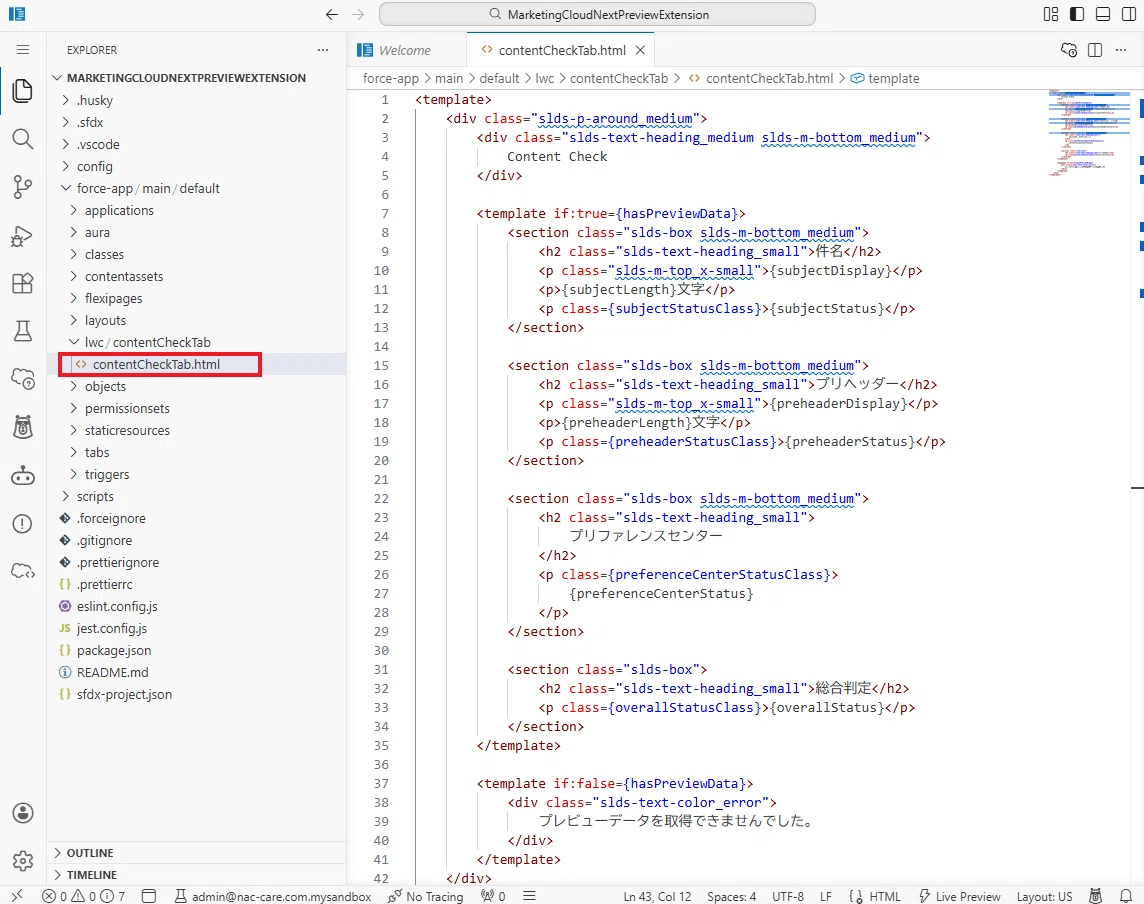1144x904 pixels.
Task: Toggle the bottom Panel visibility
Action: pos(1103,14)
